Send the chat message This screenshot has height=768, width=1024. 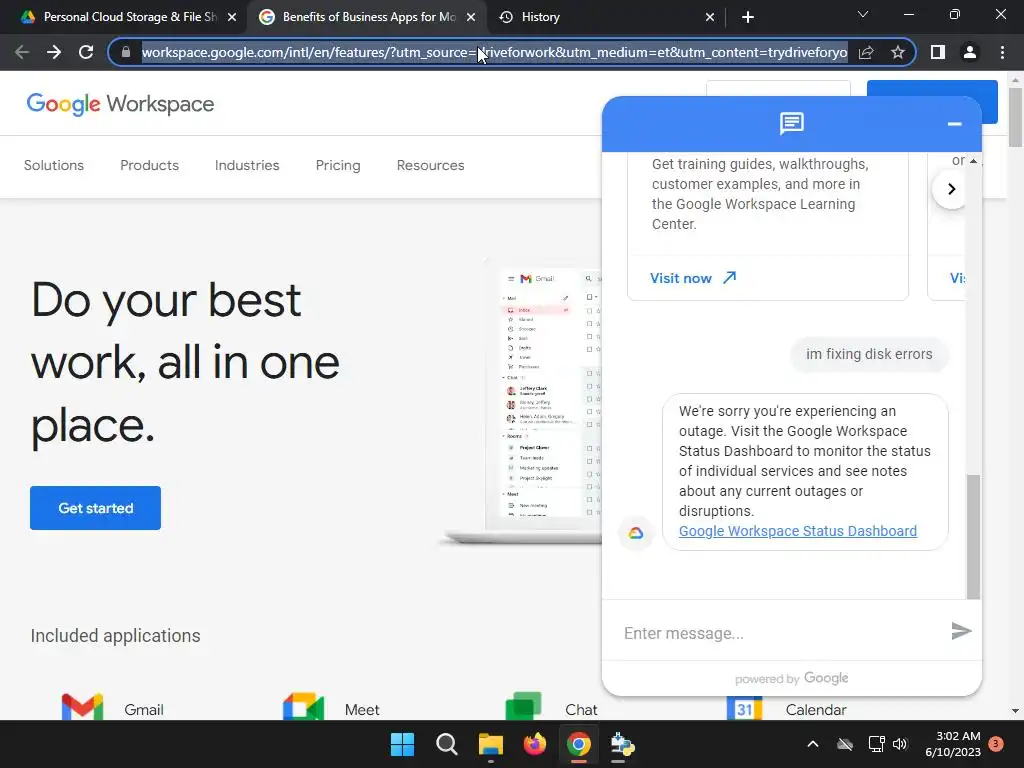click(x=961, y=631)
